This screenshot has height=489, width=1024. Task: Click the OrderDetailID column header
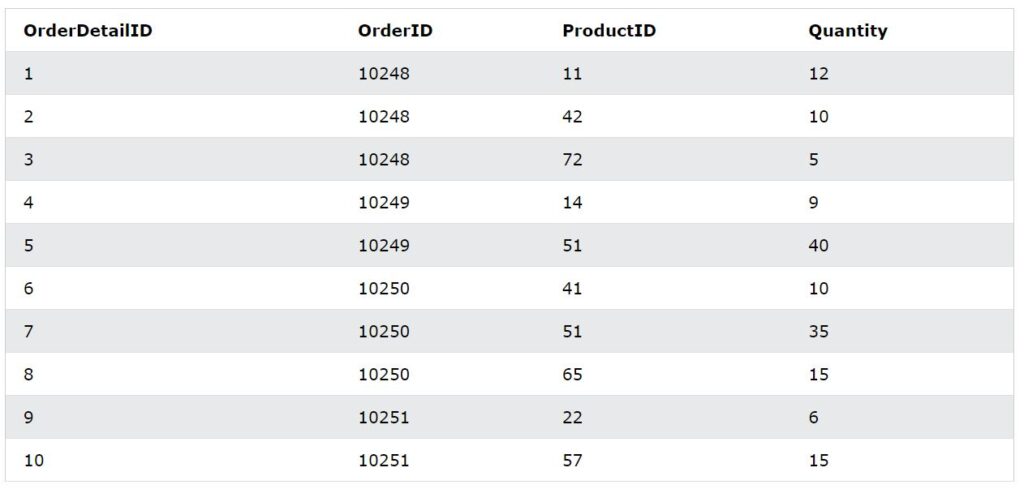click(x=88, y=31)
